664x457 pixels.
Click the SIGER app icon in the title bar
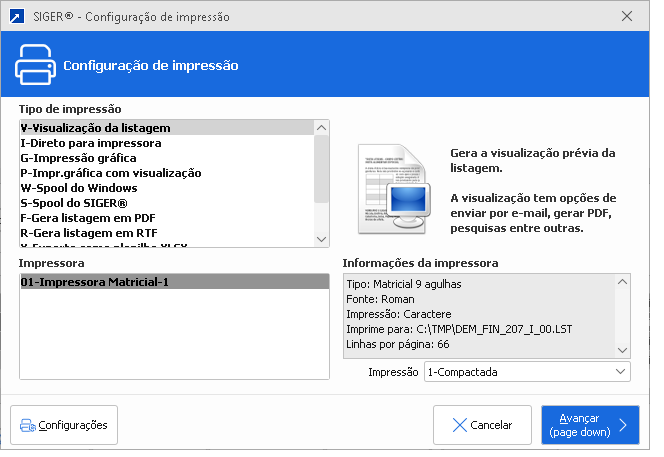tap(17, 17)
